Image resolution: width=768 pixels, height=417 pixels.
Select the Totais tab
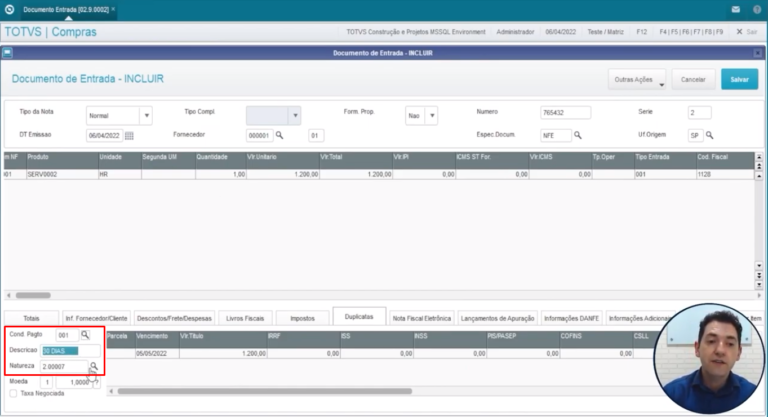31,318
